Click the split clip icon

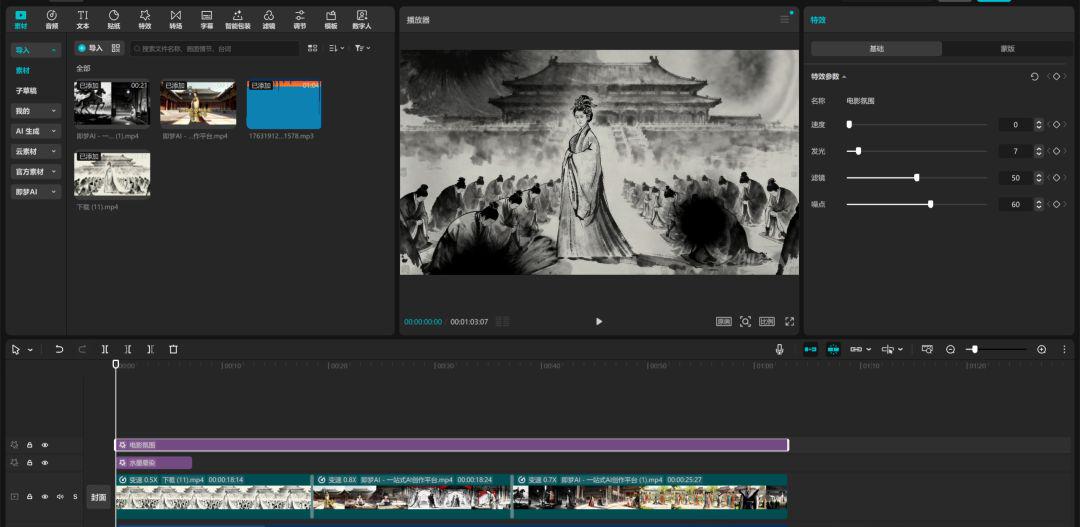point(105,350)
